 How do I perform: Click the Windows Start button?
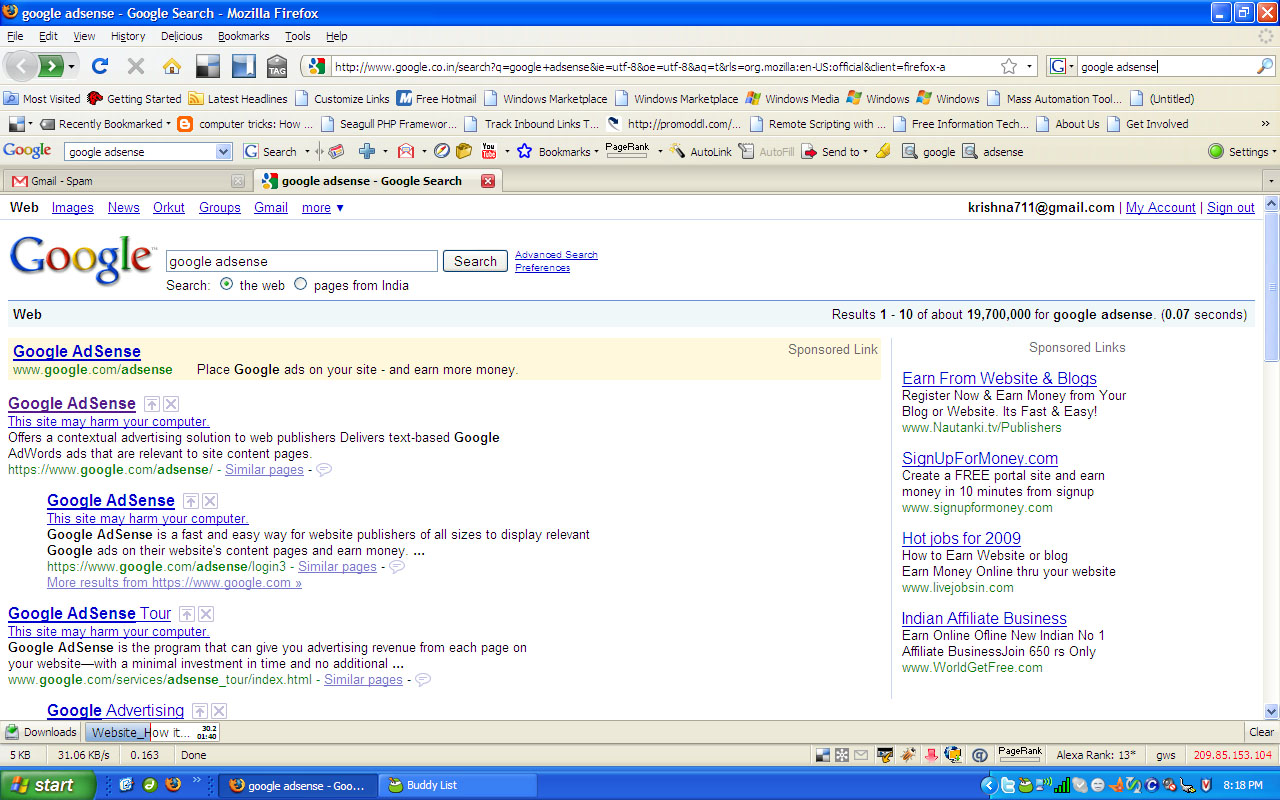click(x=47, y=785)
